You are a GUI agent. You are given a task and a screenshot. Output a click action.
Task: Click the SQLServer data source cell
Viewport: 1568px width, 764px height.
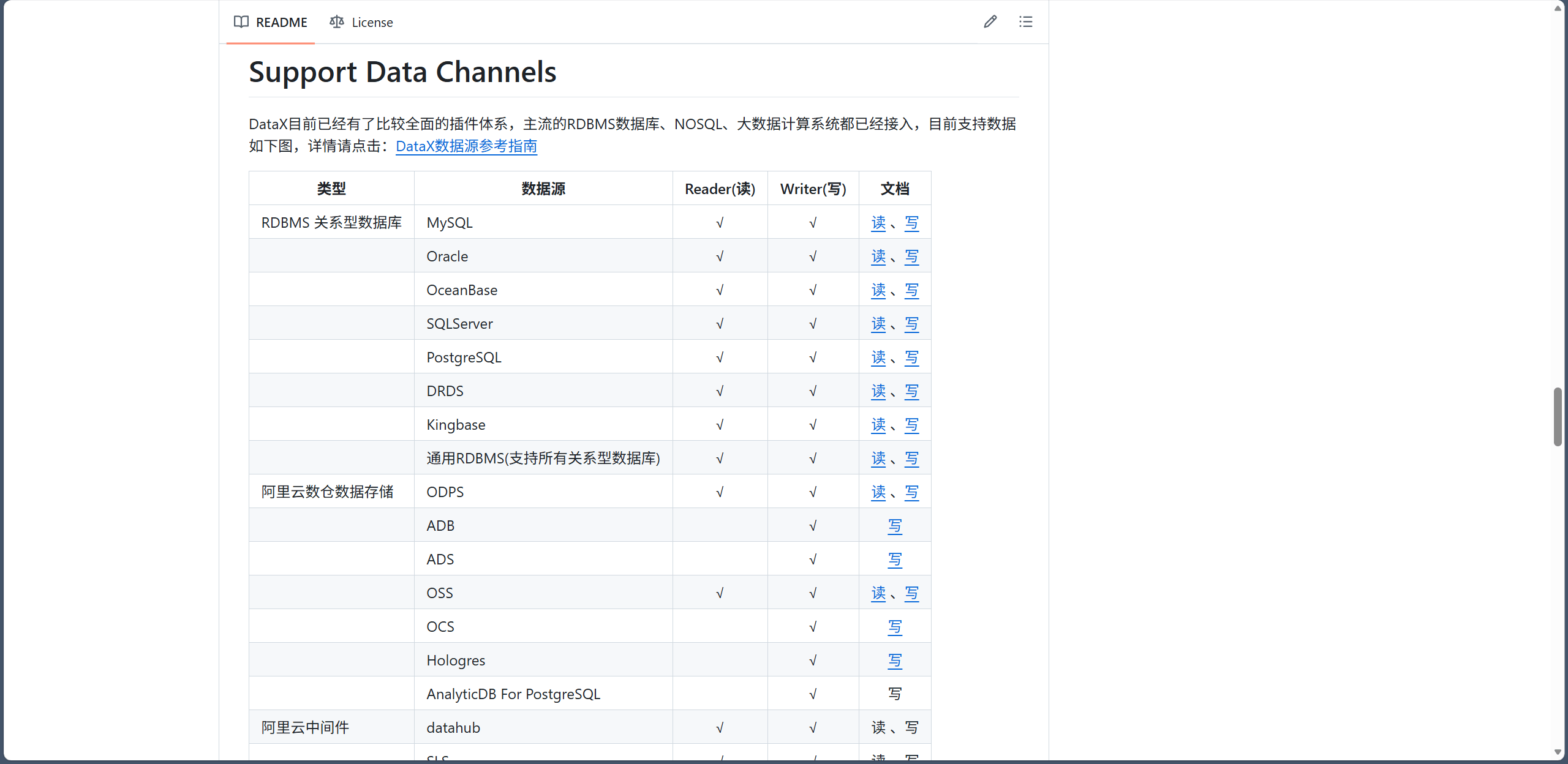point(543,323)
